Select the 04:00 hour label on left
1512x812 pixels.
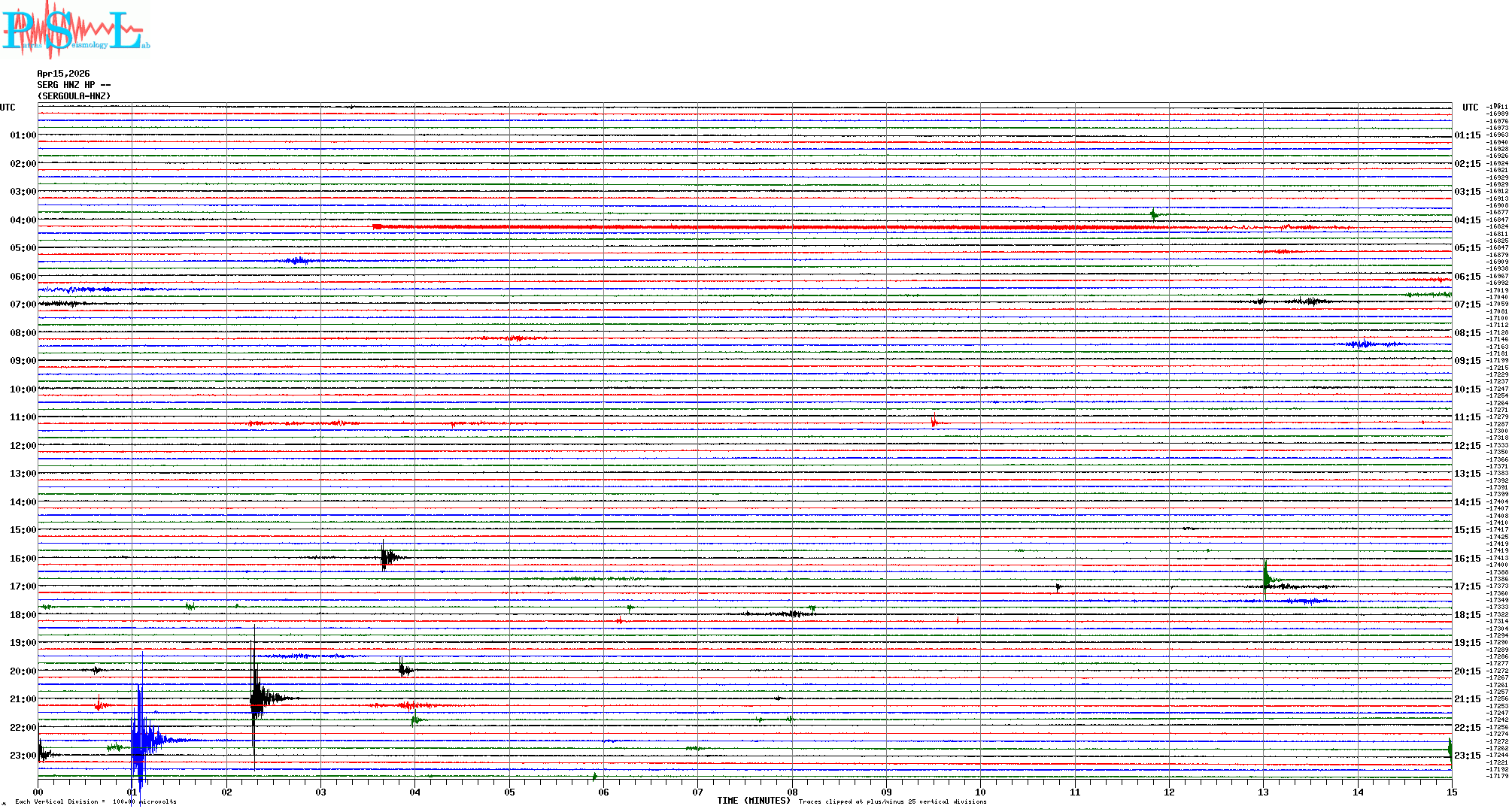pos(23,220)
